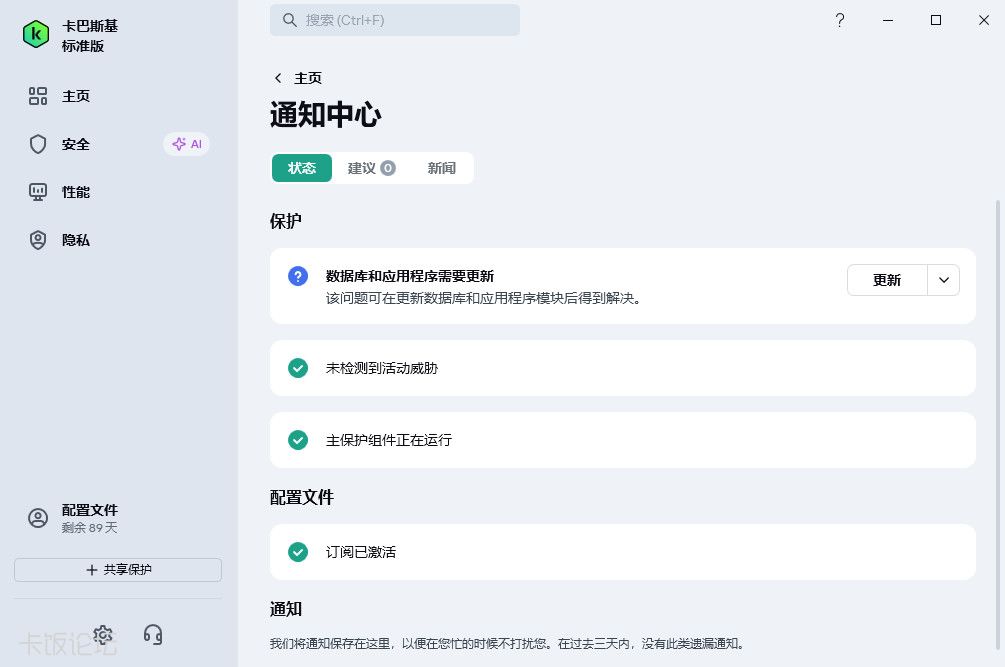1005x667 pixels.
Task: Click the blue question icon beside 数据库和应用程序需要更新
Action: (x=298, y=276)
